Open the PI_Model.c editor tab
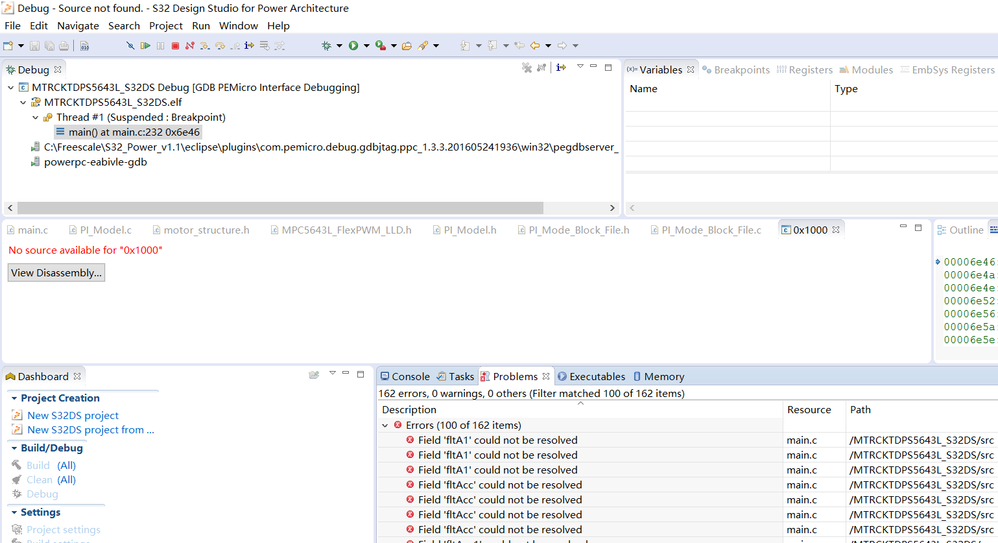 [101, 230]
